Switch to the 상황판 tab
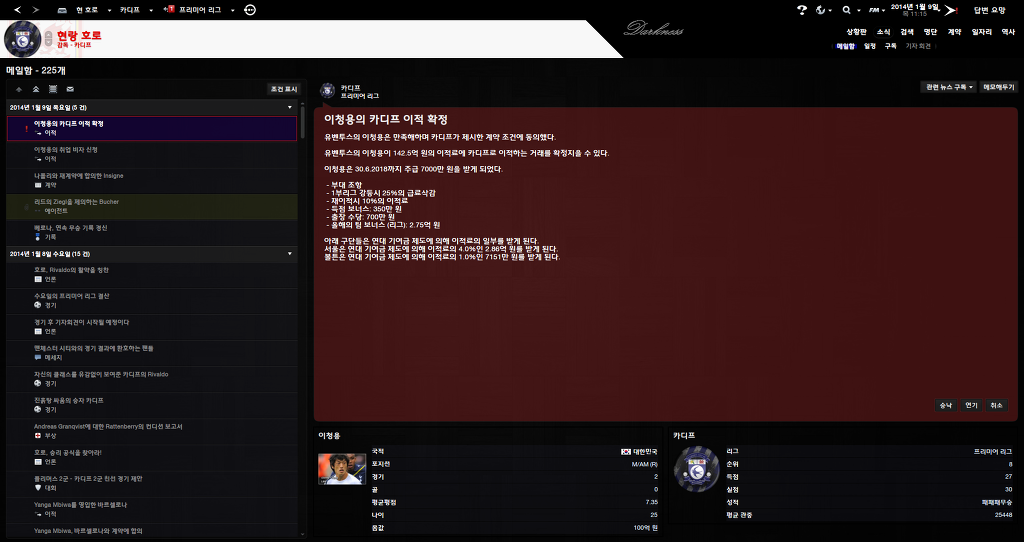 [856, 31]
